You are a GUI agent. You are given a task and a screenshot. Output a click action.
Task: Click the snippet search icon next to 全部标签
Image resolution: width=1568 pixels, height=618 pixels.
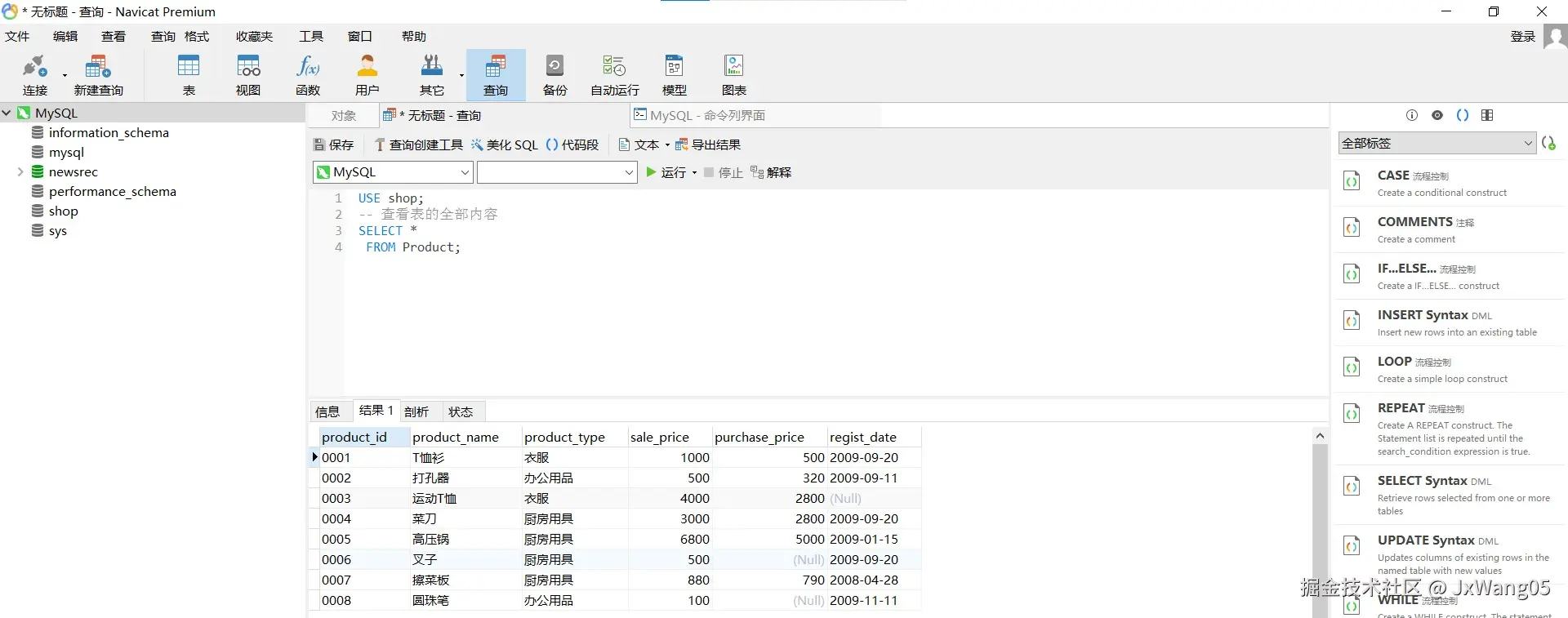pyautogui.click(x=1548, y=143)
